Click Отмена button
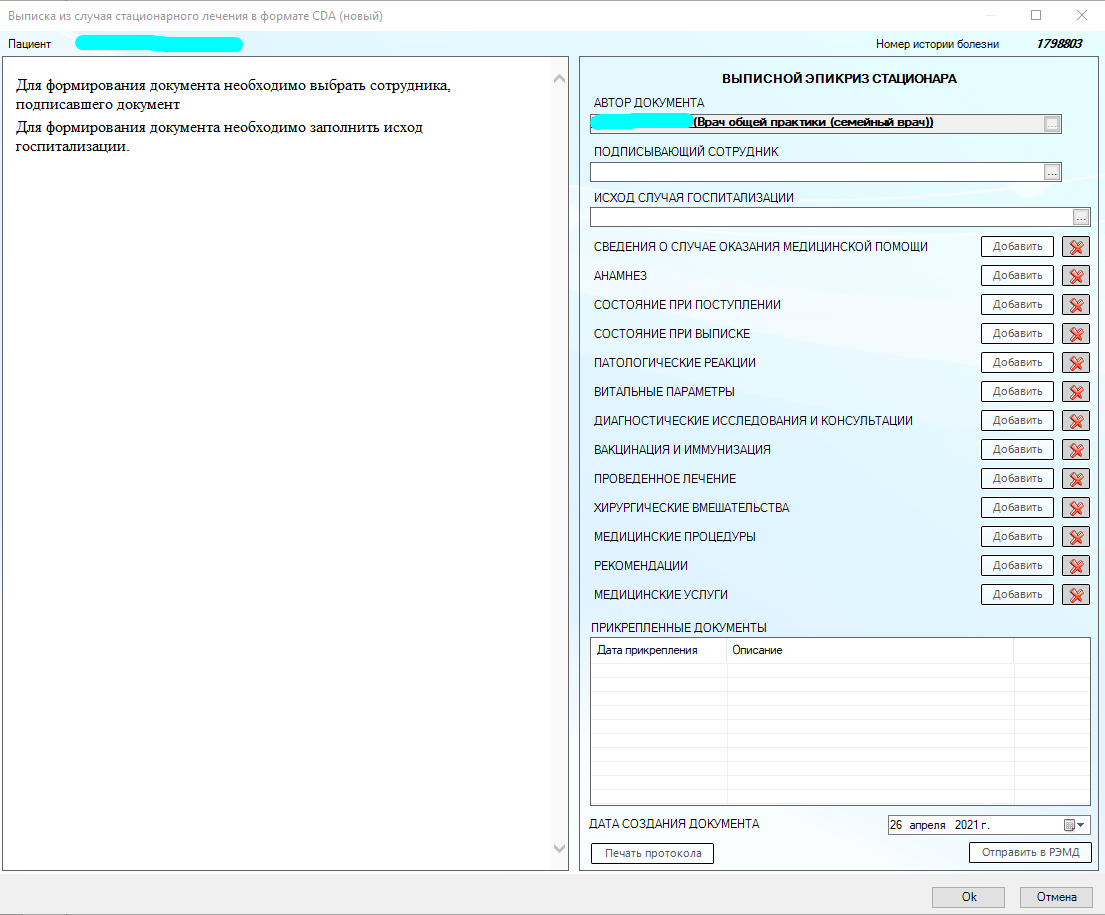1105x915 pixels. point(1056,897)
